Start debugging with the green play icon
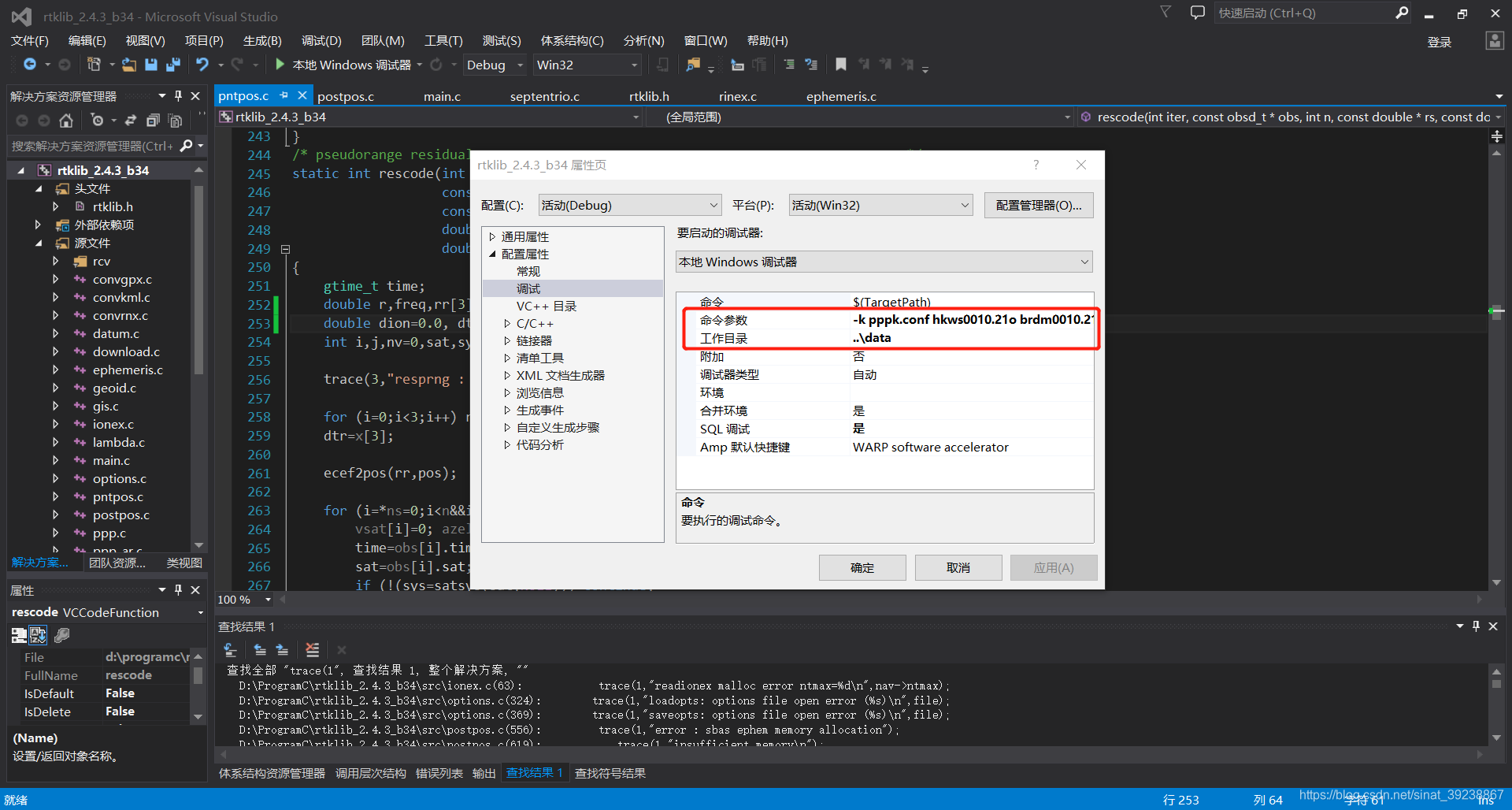Viewport: 1512px width, 810px height. pyautogui.click(x=280, y=65)
